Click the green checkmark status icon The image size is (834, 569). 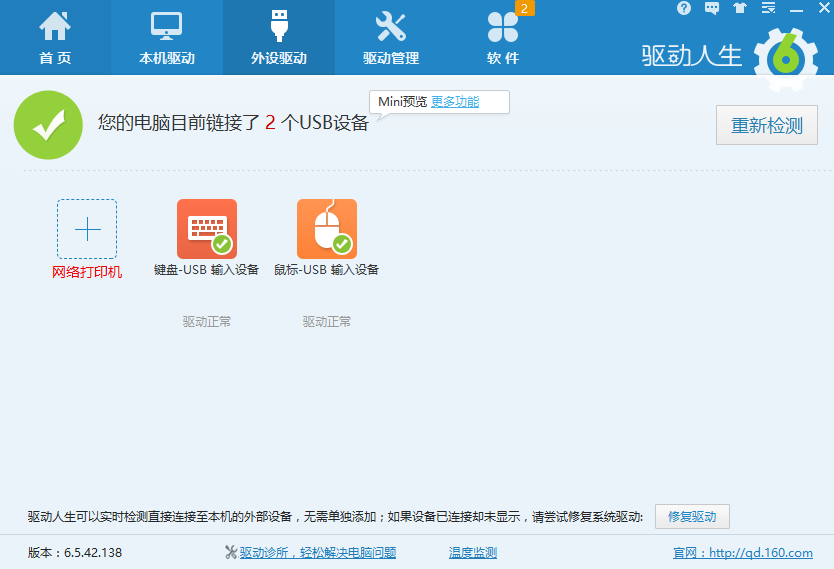pyautogui.click(x=48, y=125)
